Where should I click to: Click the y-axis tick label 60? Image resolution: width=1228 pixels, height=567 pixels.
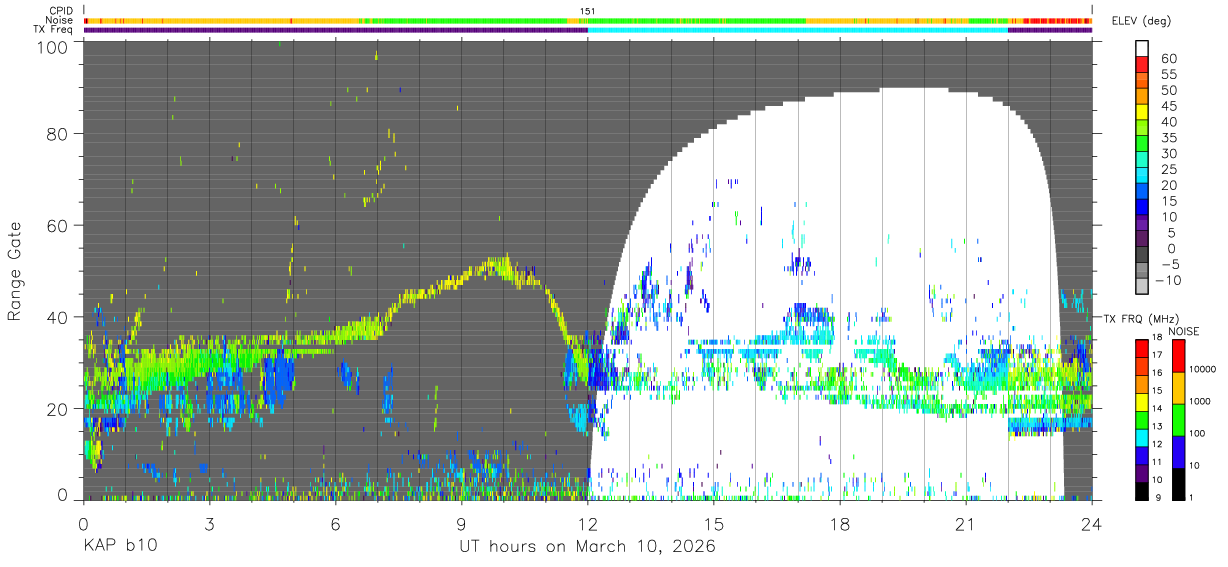click(x=58, y=226)
